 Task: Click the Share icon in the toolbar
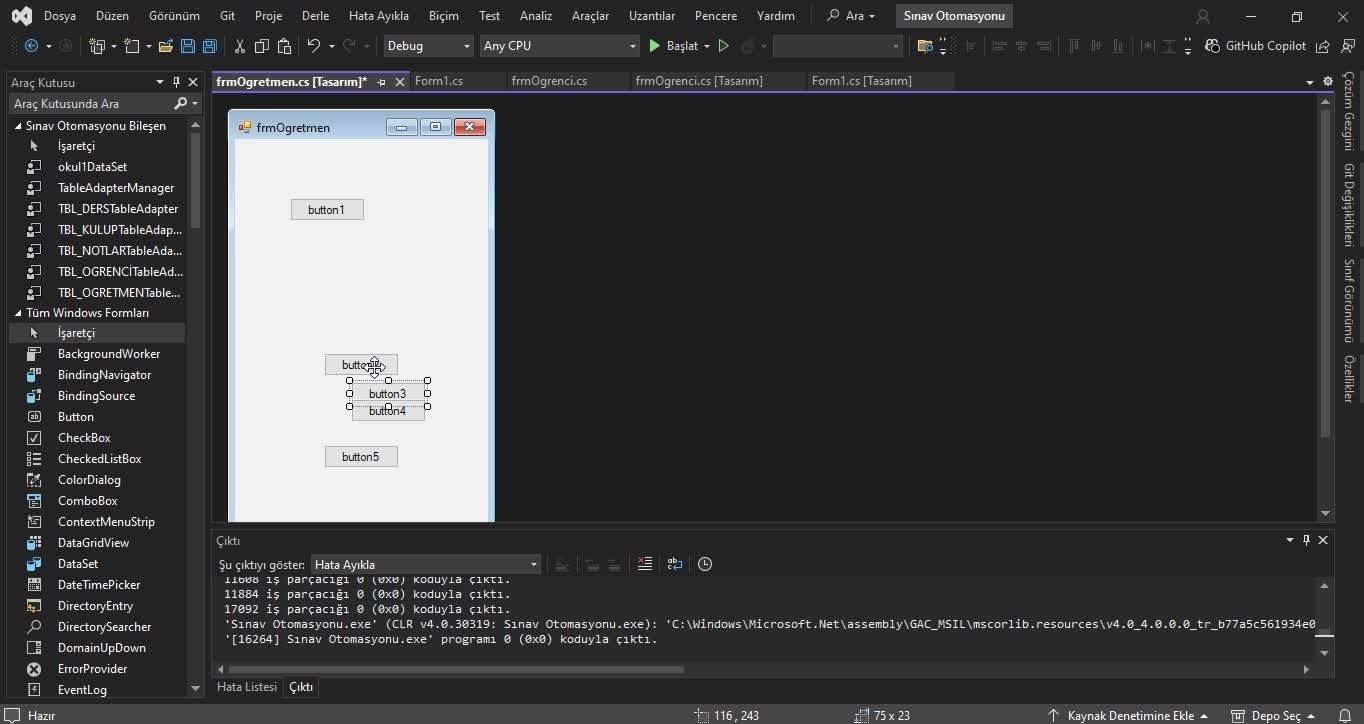click(x=1322, y=46)
